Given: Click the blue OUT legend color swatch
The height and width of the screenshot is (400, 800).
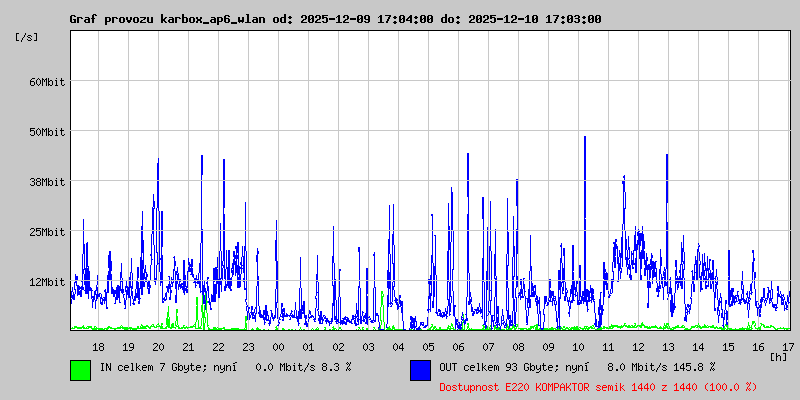Looking at the screenshot, I should click(420, 370).
